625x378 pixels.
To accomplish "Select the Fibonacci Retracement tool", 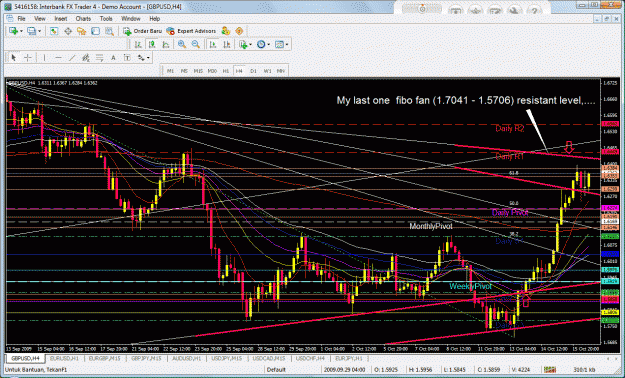I will 99,58.
